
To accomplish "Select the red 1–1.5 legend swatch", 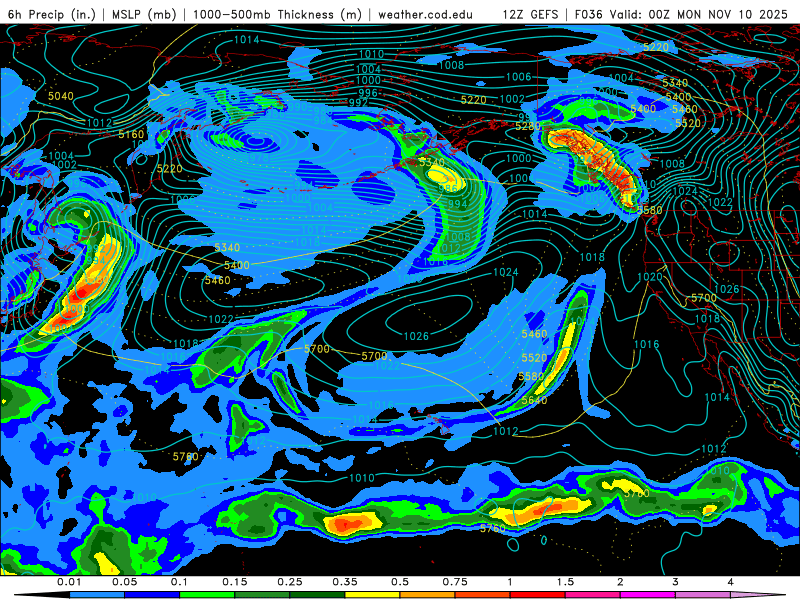I will (x=538, y=595).
